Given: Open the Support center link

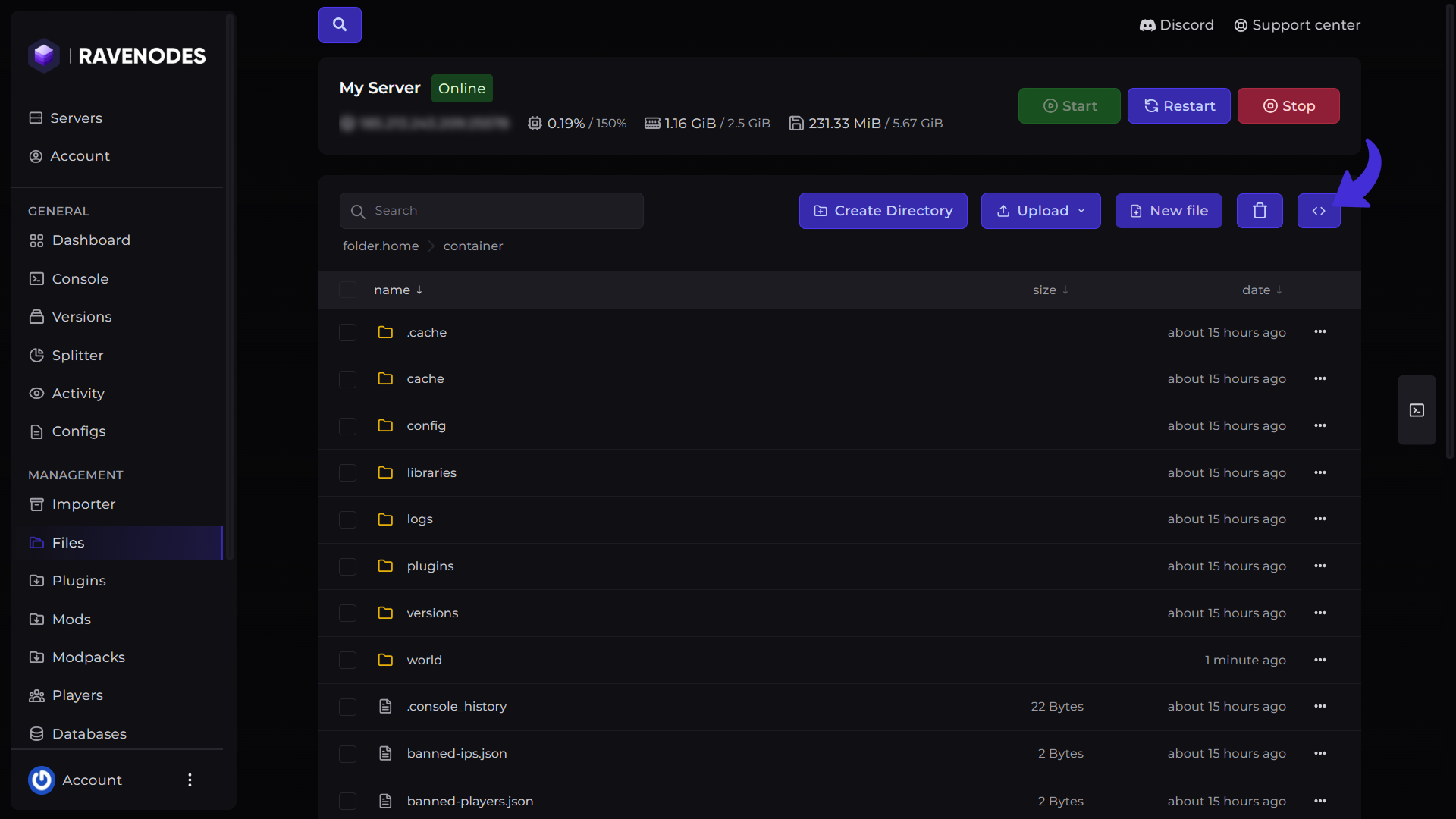Looking at the screenshot, I should click(x=1297, y=25).
